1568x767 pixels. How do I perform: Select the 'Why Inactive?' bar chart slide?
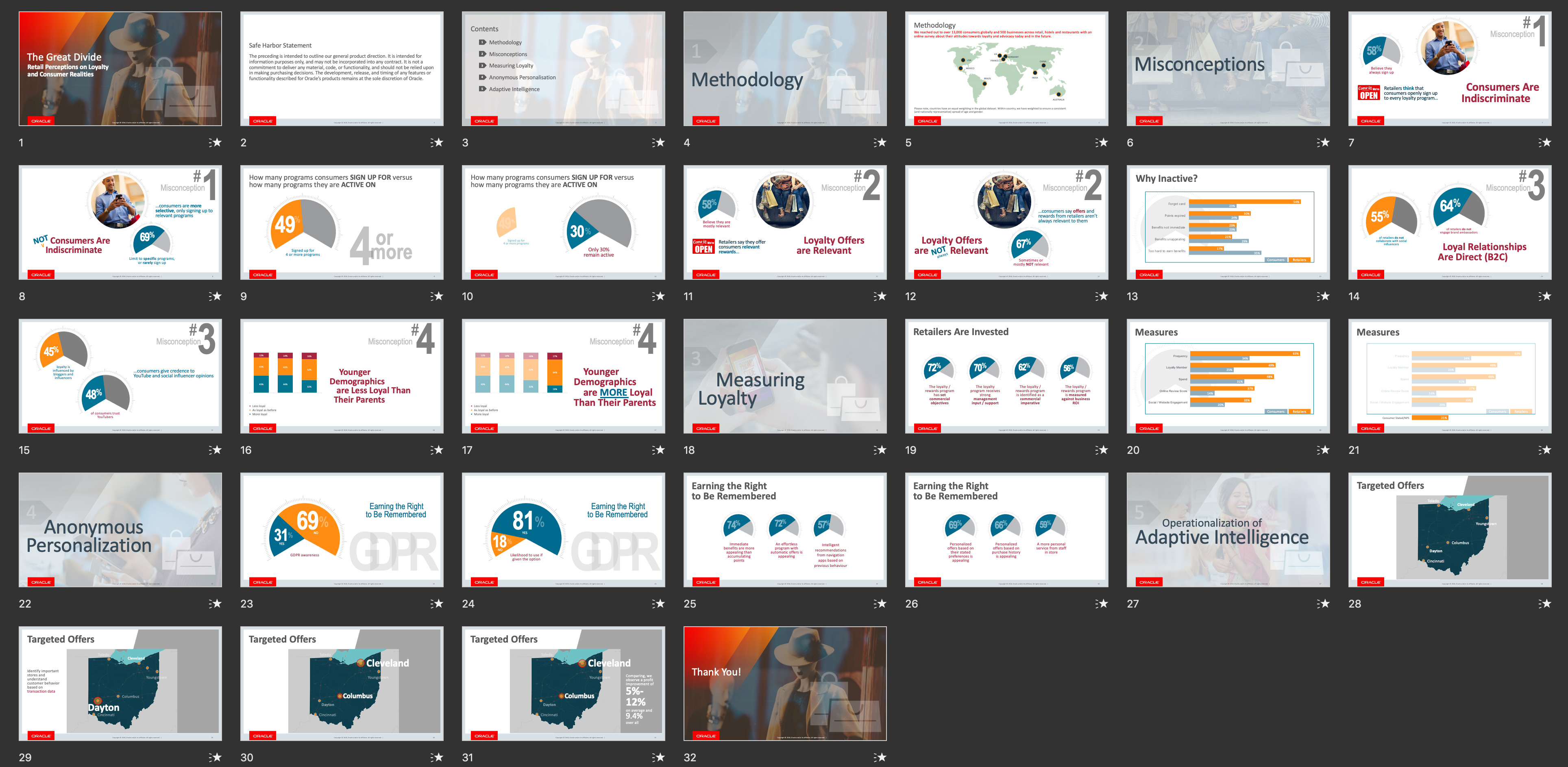(x=1228, y=222)
